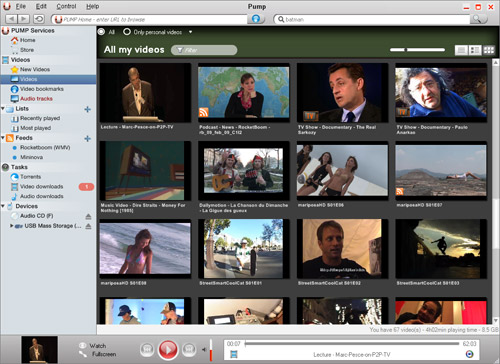Open Mininova feed
Screen dimensions: 500x364
[x=31, y=157]
